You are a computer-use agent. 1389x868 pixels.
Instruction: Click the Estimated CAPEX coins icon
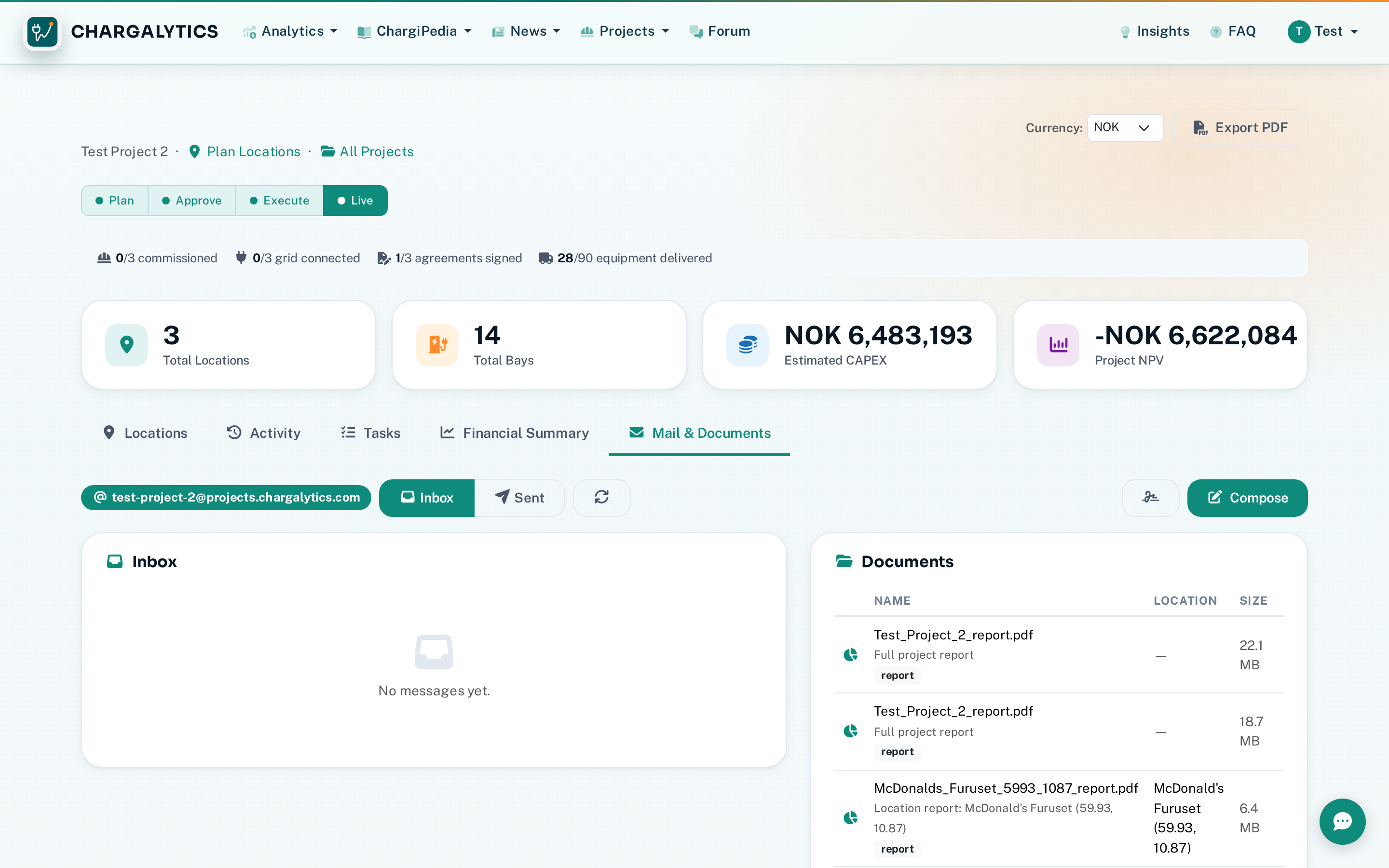pyautogui.click(x=747, y=345)
